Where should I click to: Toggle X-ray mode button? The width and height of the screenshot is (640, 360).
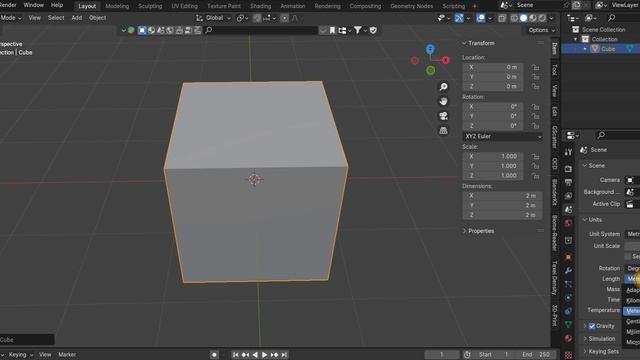pos(502,18)
